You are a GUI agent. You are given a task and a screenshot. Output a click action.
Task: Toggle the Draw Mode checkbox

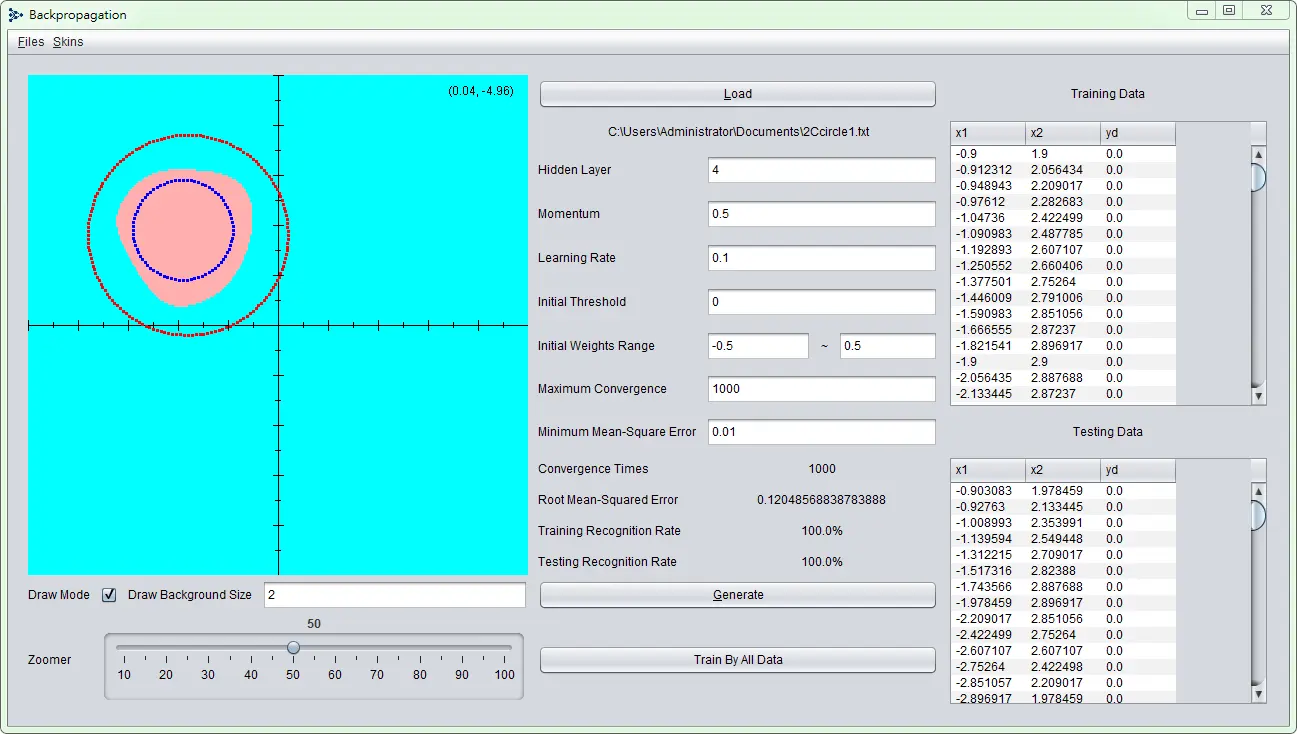pyautogui.click(x=109, y=595)
